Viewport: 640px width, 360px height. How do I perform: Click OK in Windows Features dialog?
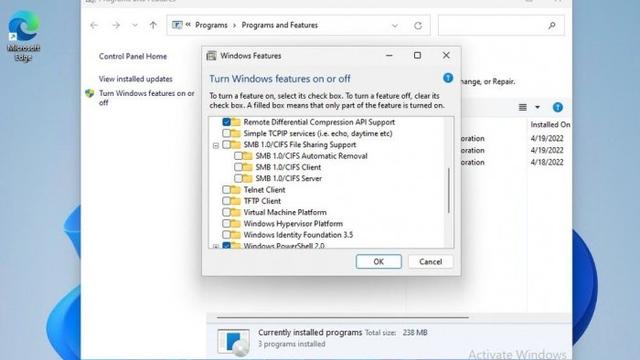click(378, 262)
